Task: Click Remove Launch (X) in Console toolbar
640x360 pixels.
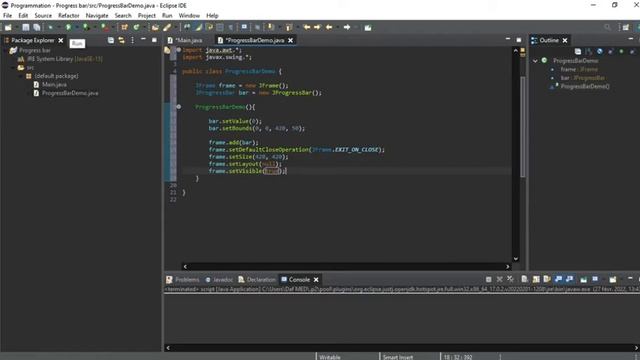Action: tap(500, 279)
